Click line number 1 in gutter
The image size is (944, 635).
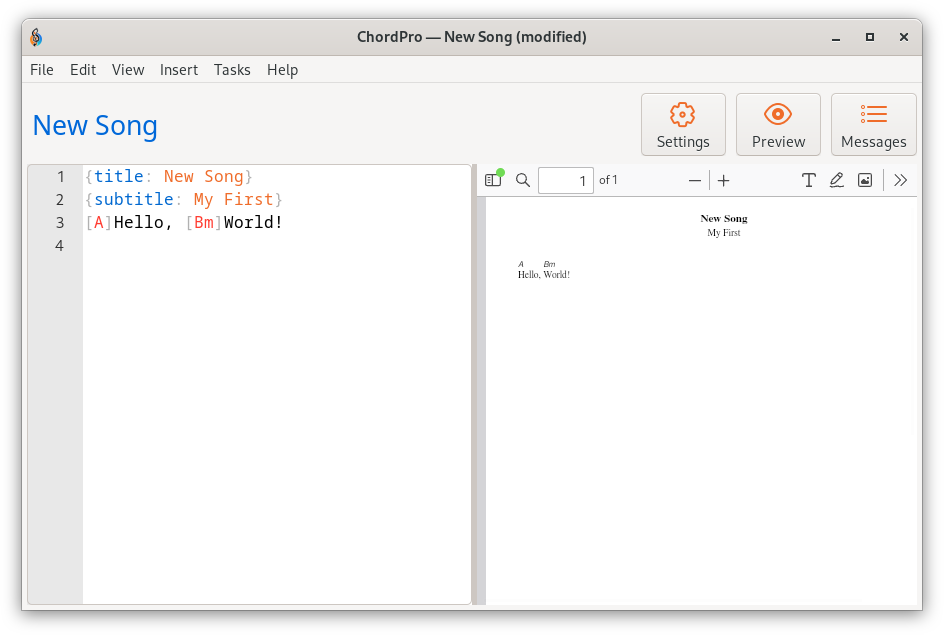(x=60, y=176)
